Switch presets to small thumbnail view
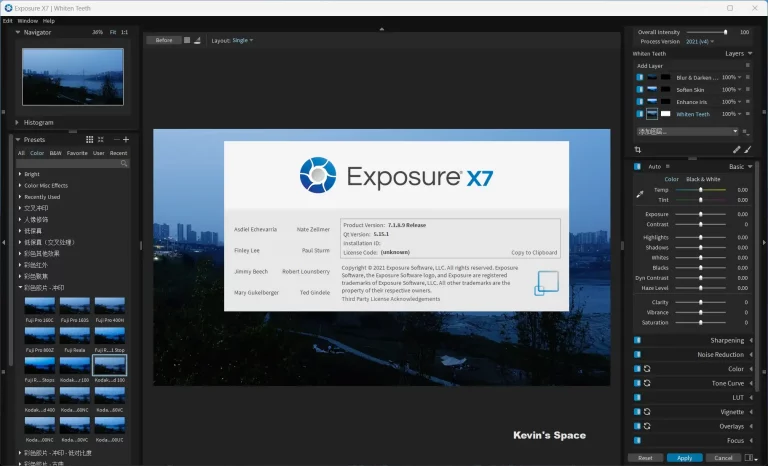The width and height of the screenshot is (768, 466). tap(100, 140)
